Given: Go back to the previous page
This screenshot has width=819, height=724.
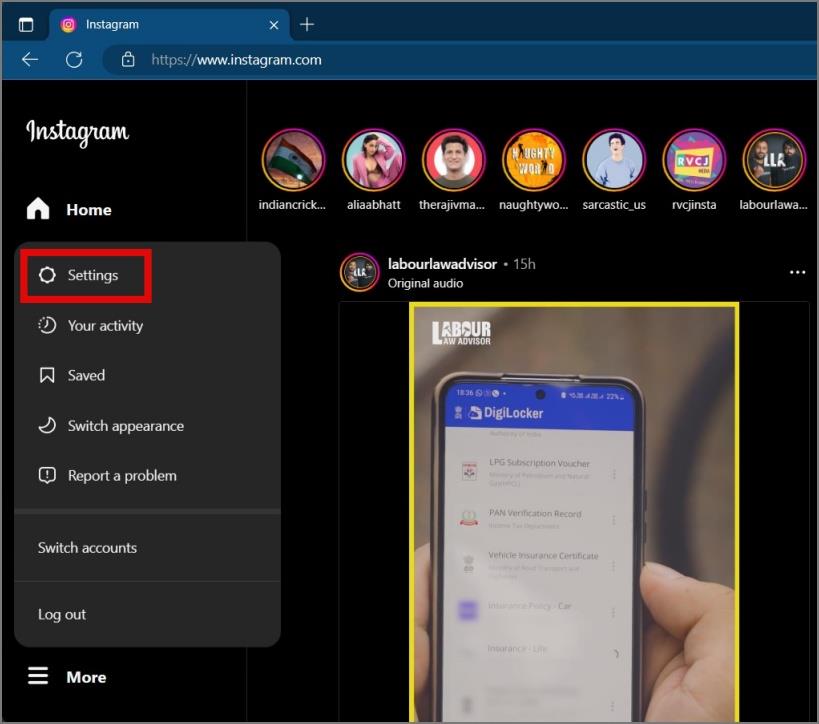Looking at the screenshot, I should pyautogui.click(x=30, y=60).
